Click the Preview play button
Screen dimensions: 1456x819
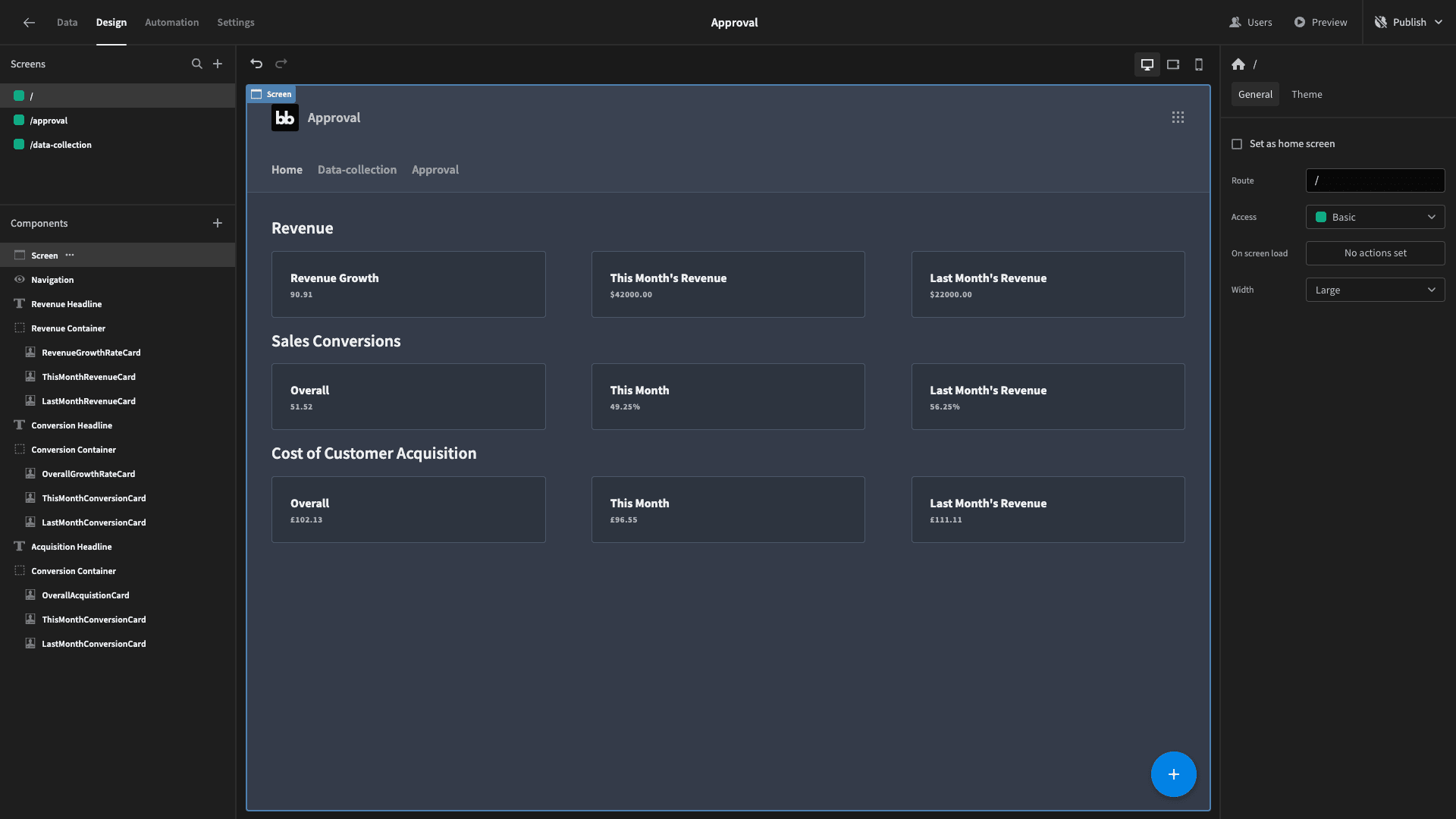1320,23
